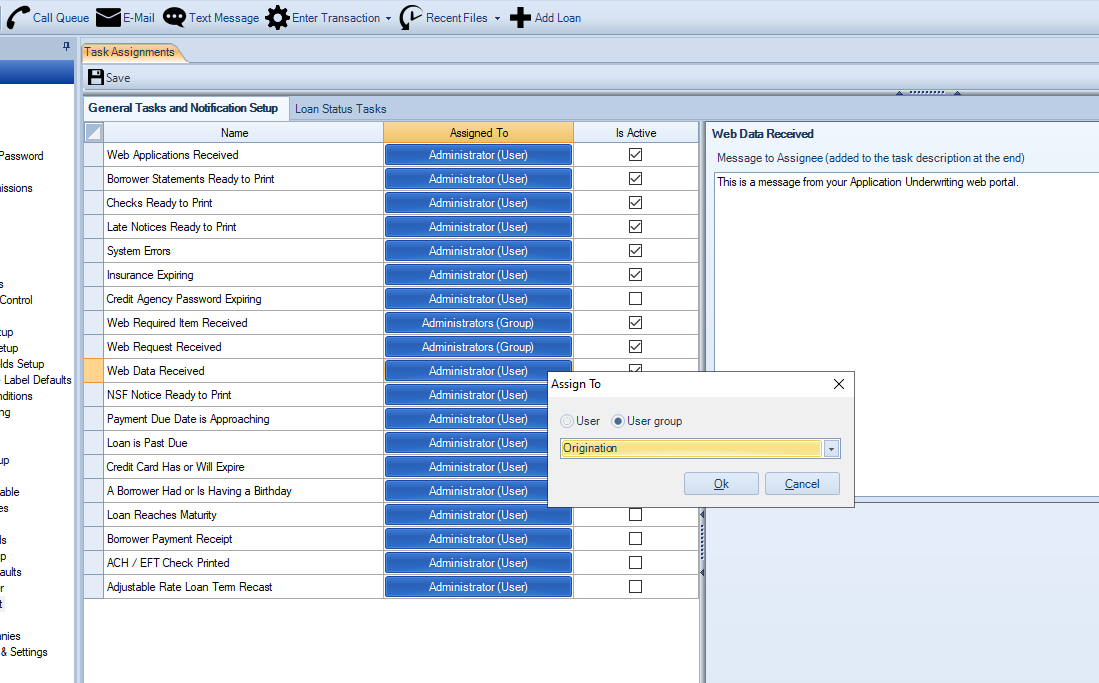
Task: Select Payment Due Date is Approaching row
Action: coord(243,419)
